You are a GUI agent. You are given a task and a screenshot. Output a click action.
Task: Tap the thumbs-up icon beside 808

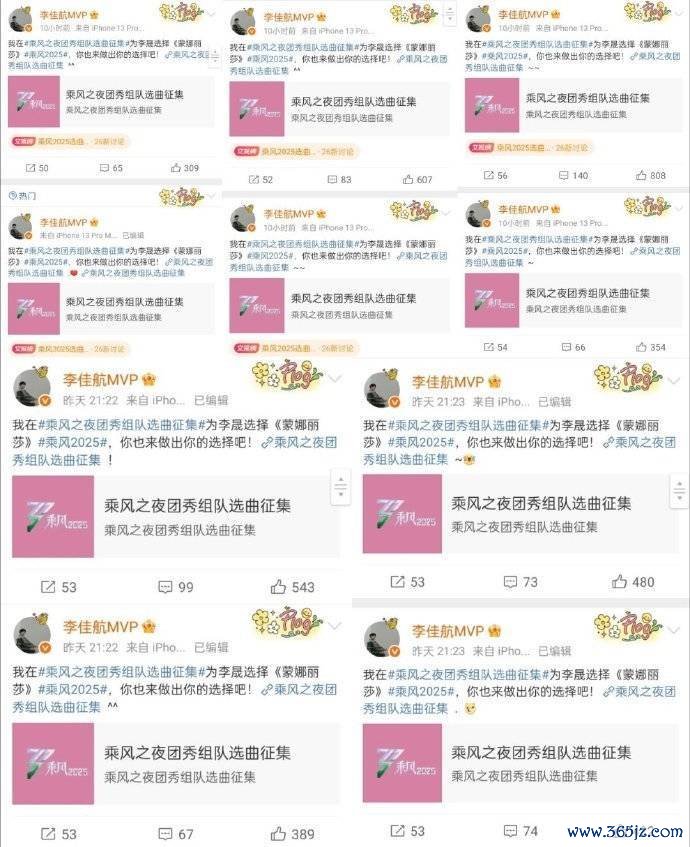pos(641,175)
